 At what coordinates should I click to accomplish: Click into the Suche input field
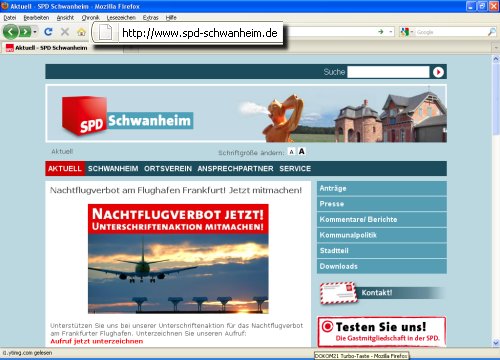pos(388,72)
